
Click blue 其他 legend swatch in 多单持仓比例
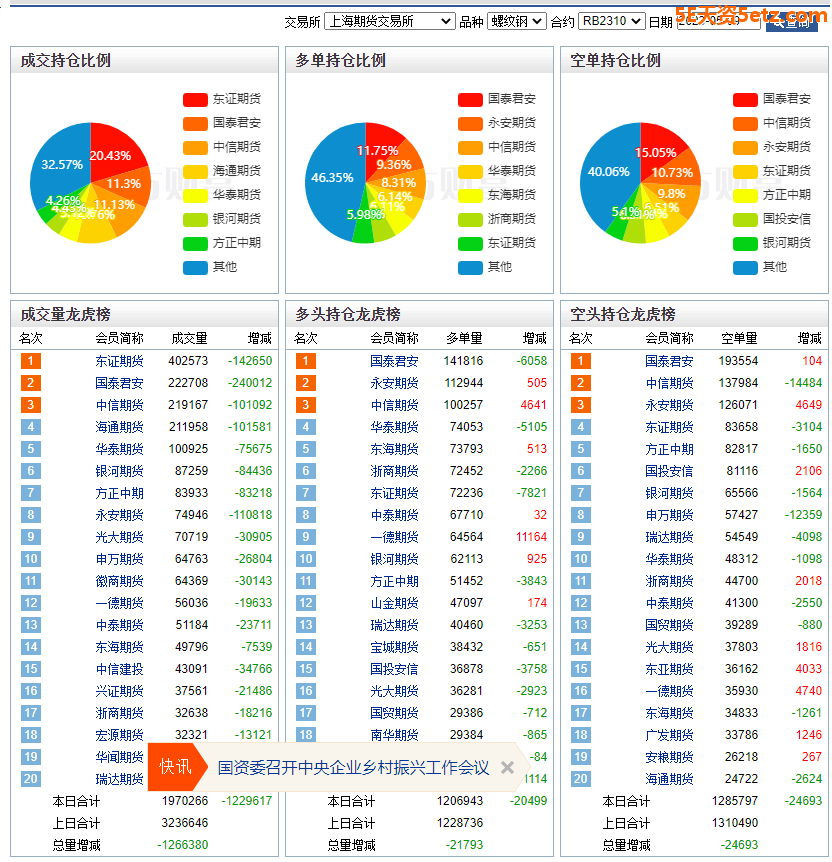470,268
